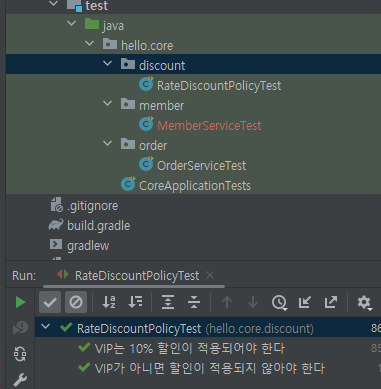Image resolution: width=381 pixels, height=389 pixels.
Task: Click Expand All in test toolbar
Action: click(168, 302)
